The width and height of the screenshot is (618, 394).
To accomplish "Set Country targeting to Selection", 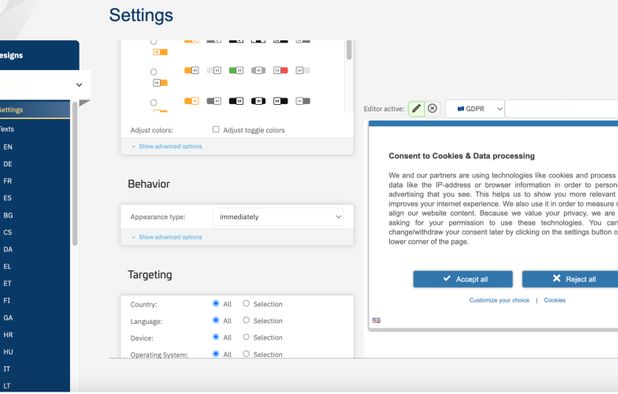I will pyautogui.click(x=246, y=303).
